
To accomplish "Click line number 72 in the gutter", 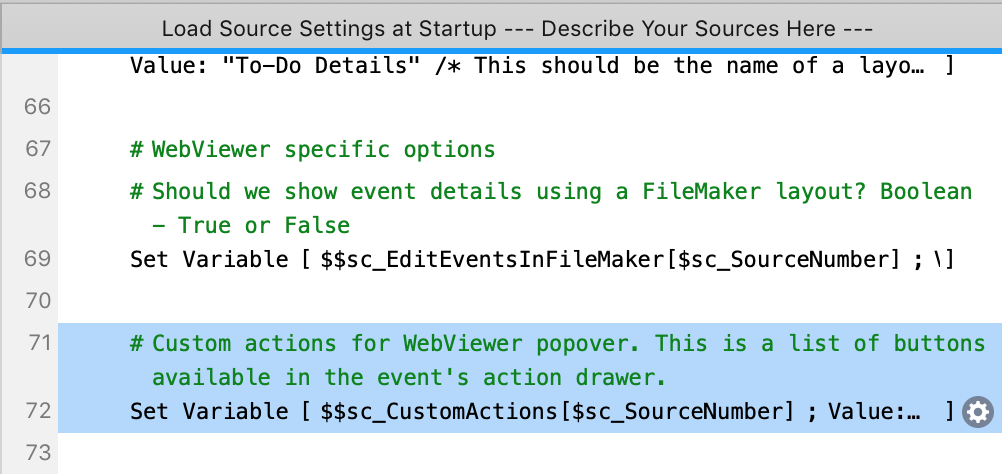I will point(37,411).
